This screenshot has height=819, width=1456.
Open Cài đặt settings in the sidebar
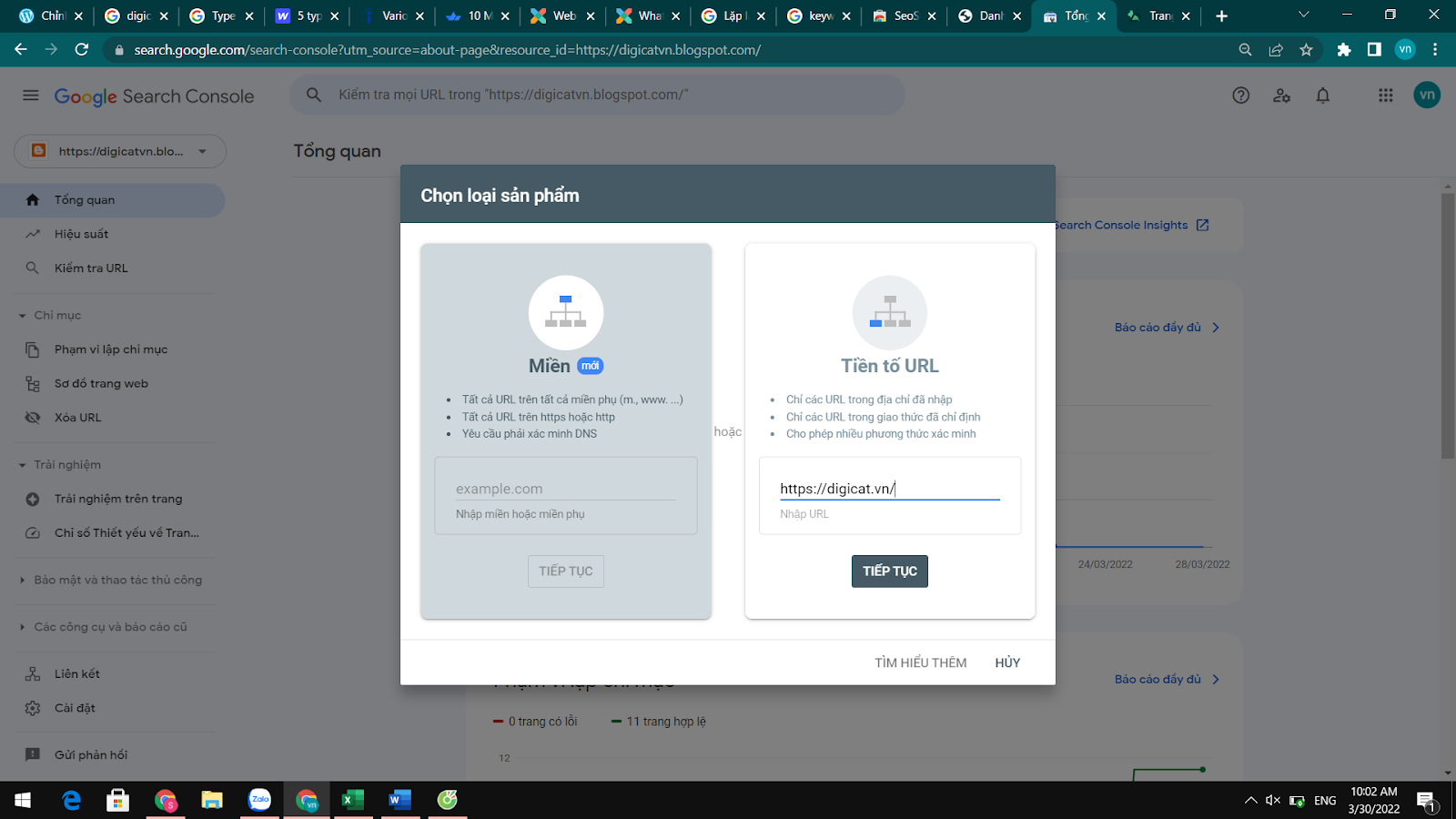(112, 708)
